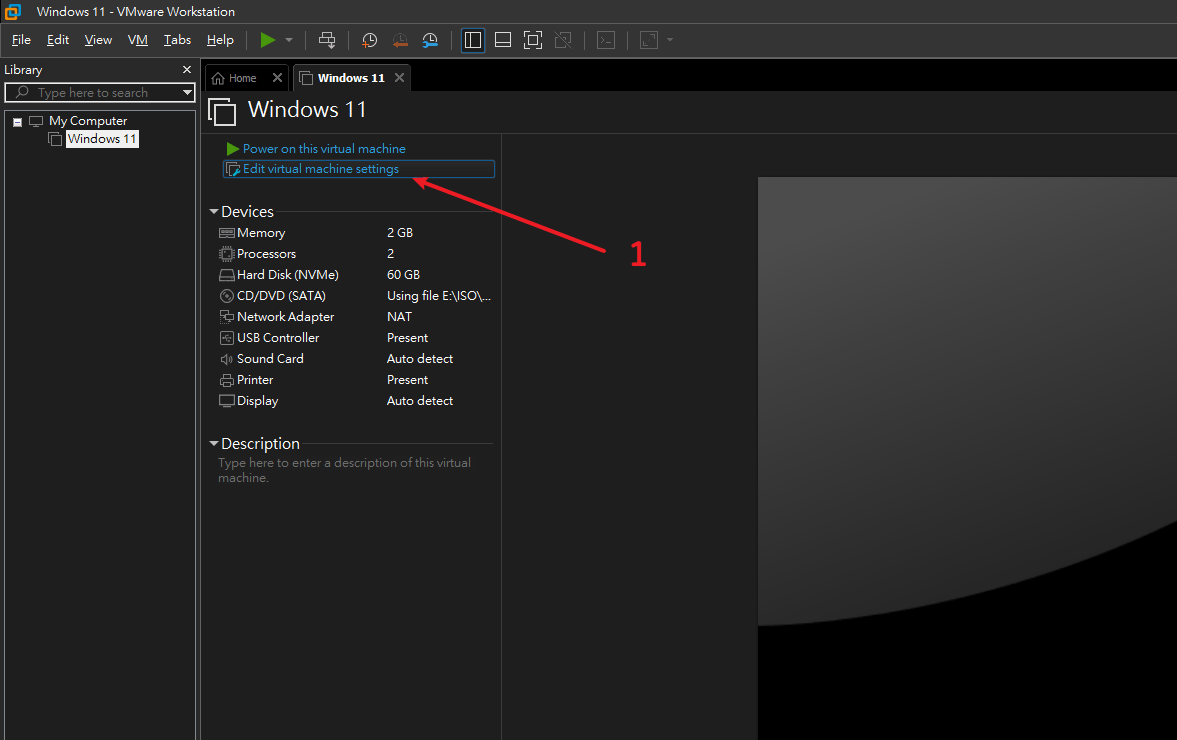Open the library search dropdown arrow
Viewport: 1177px width, 740px height.
point(187,93)
